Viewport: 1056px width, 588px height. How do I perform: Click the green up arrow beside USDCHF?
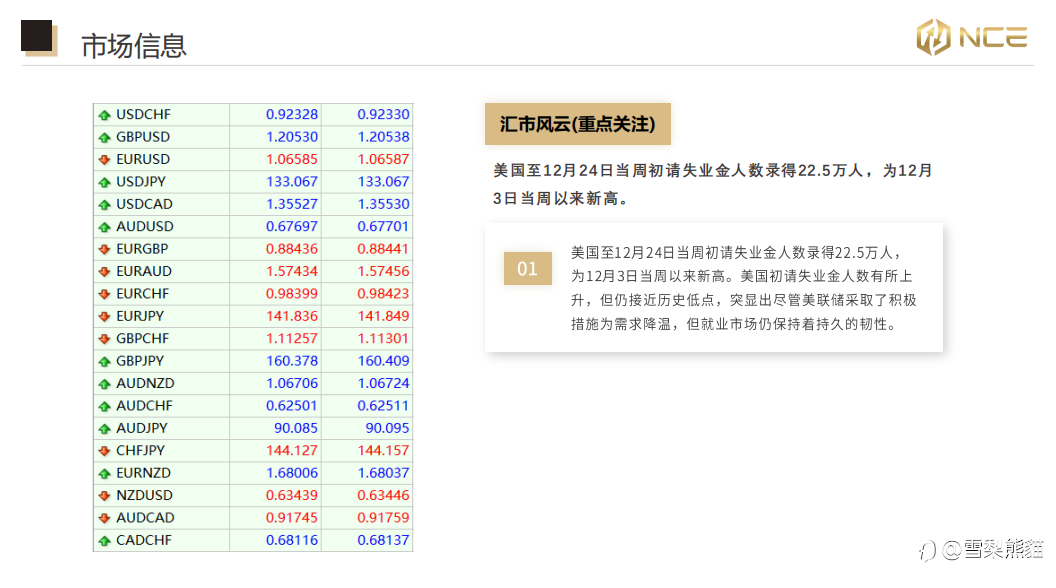104,115
